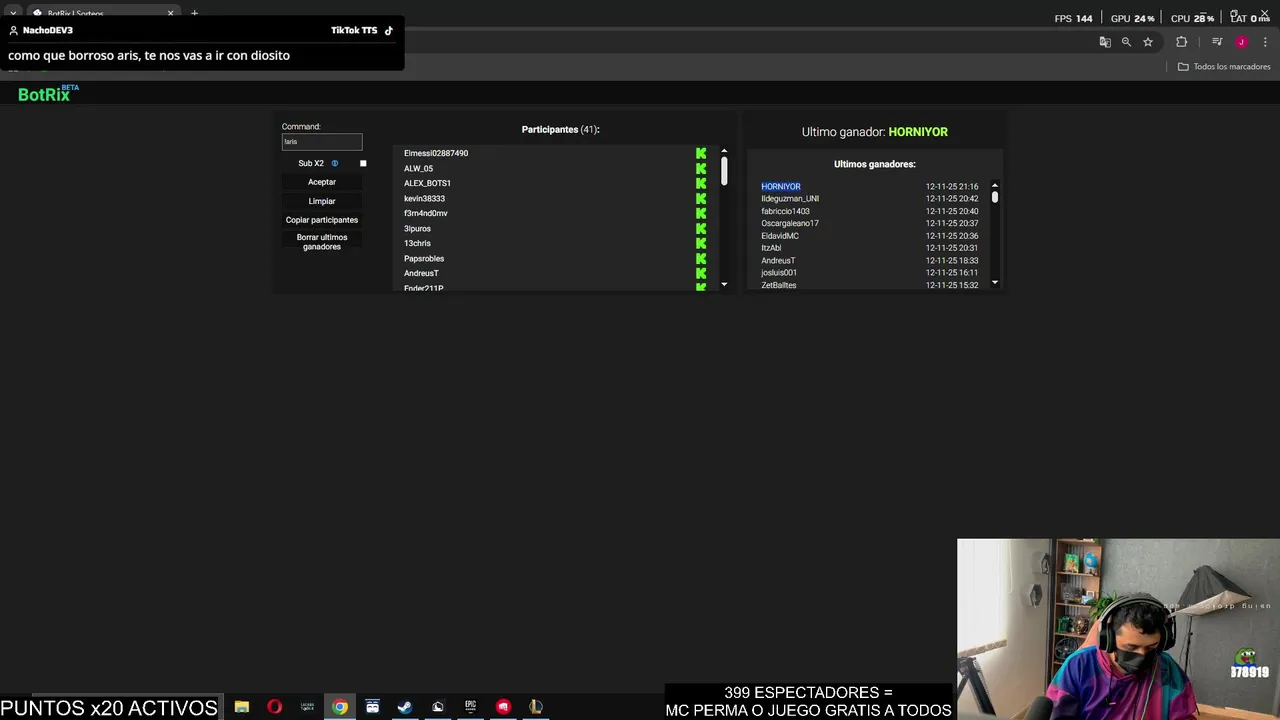Open Todos los marcadores folder
The image size is (1280, 720).
pos(1224,67)
